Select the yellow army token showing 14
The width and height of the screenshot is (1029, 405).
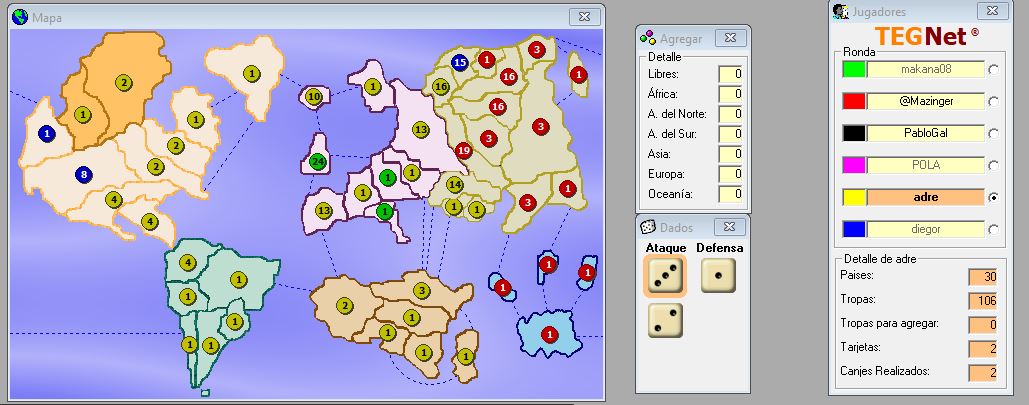click(x=455, y=184)
